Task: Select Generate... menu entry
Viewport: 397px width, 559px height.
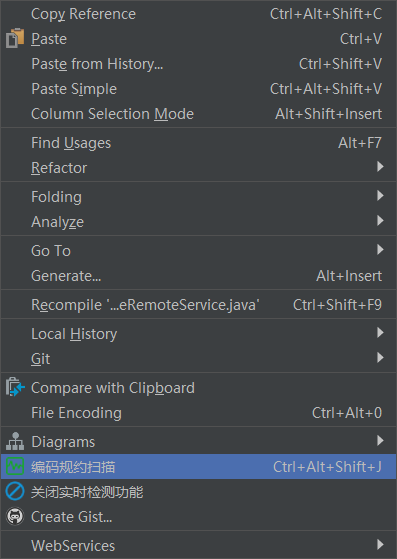Action: point(198,276)
